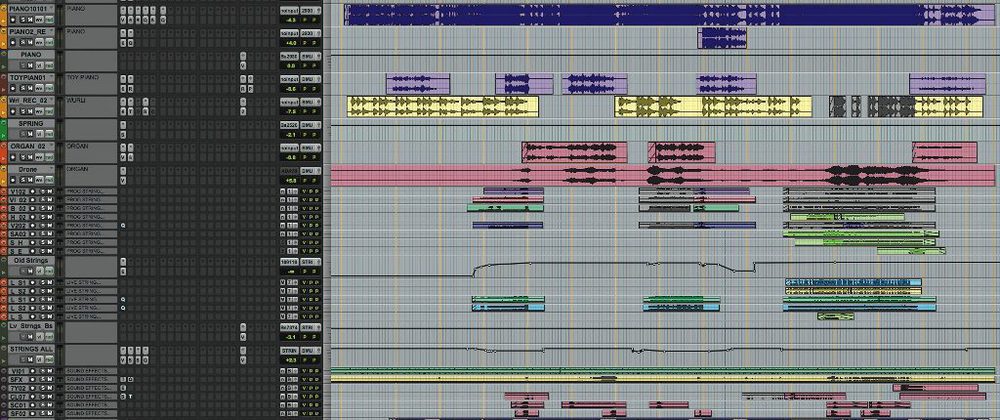Open input selector of PIANO10101 track
Viewport: 1000px width, 420px height.
[289, 10]
